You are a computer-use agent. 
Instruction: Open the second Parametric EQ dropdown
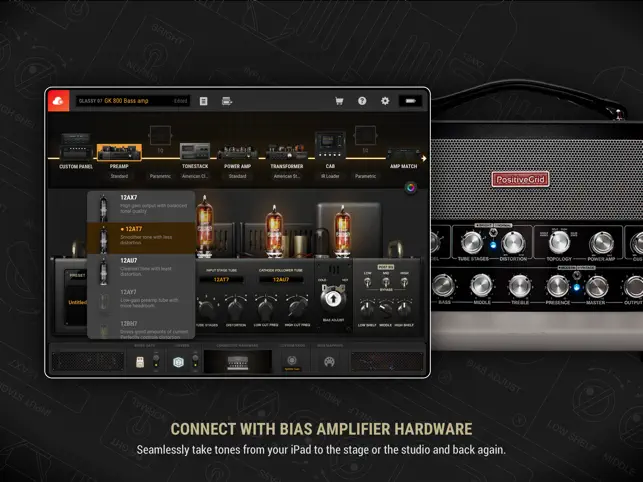365,176
